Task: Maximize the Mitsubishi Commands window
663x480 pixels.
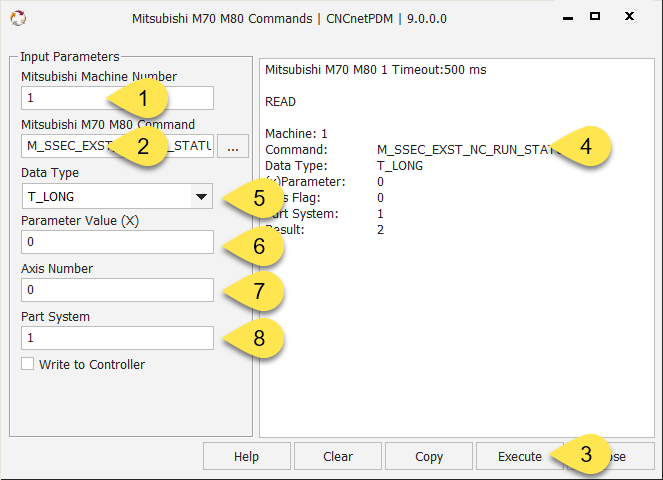Action: coord(595,16)
